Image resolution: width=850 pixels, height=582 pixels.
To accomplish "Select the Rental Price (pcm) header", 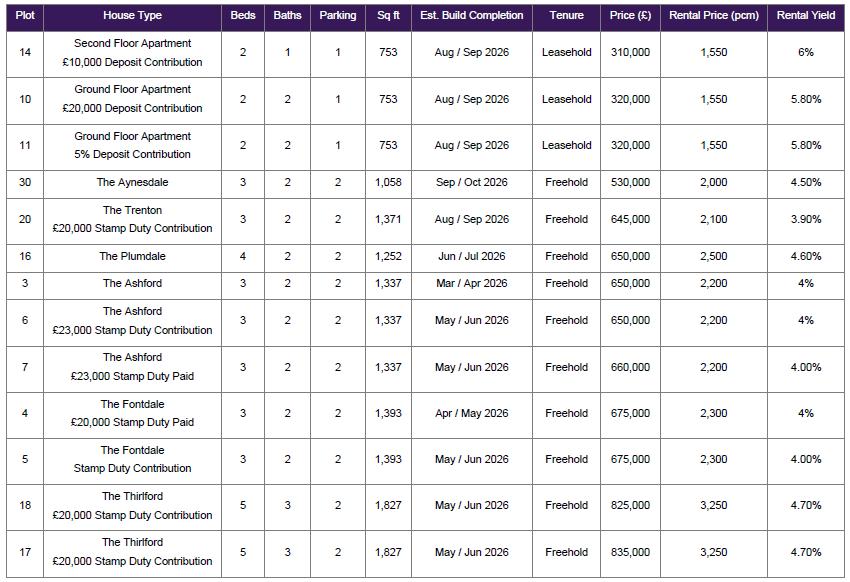I will pos(713,16).
